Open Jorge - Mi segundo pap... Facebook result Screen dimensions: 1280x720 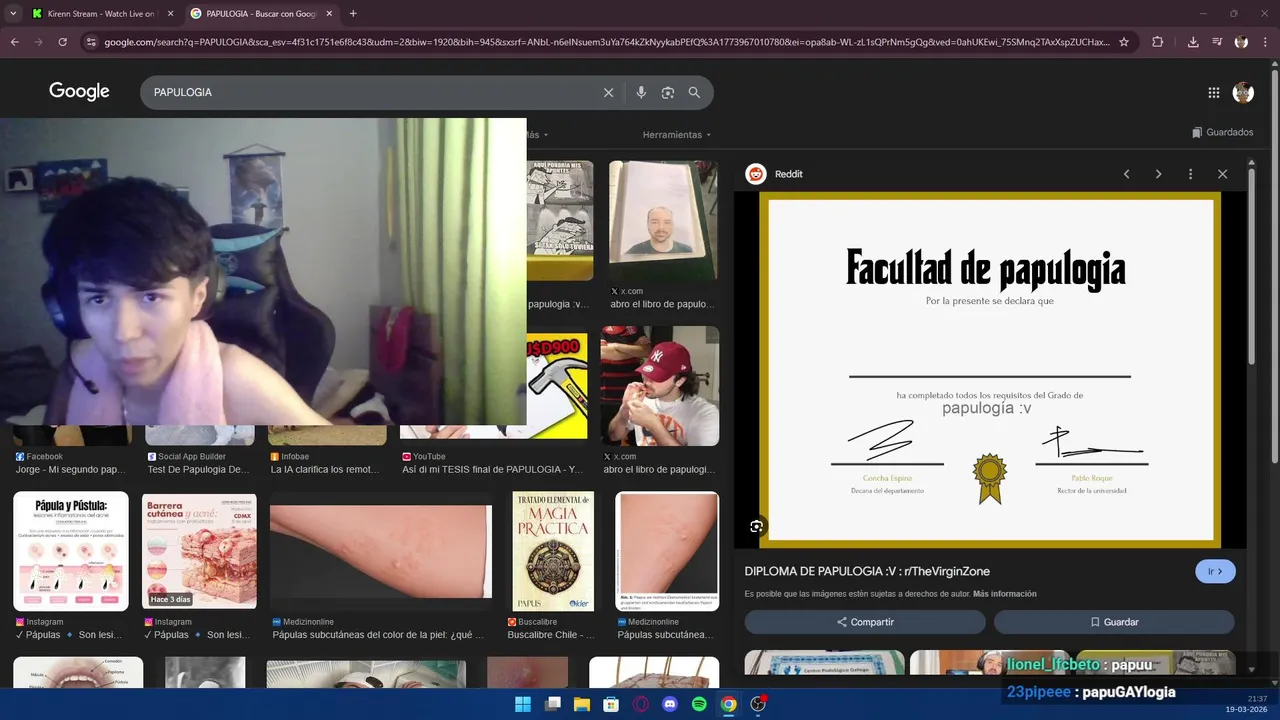click(71, 469)
